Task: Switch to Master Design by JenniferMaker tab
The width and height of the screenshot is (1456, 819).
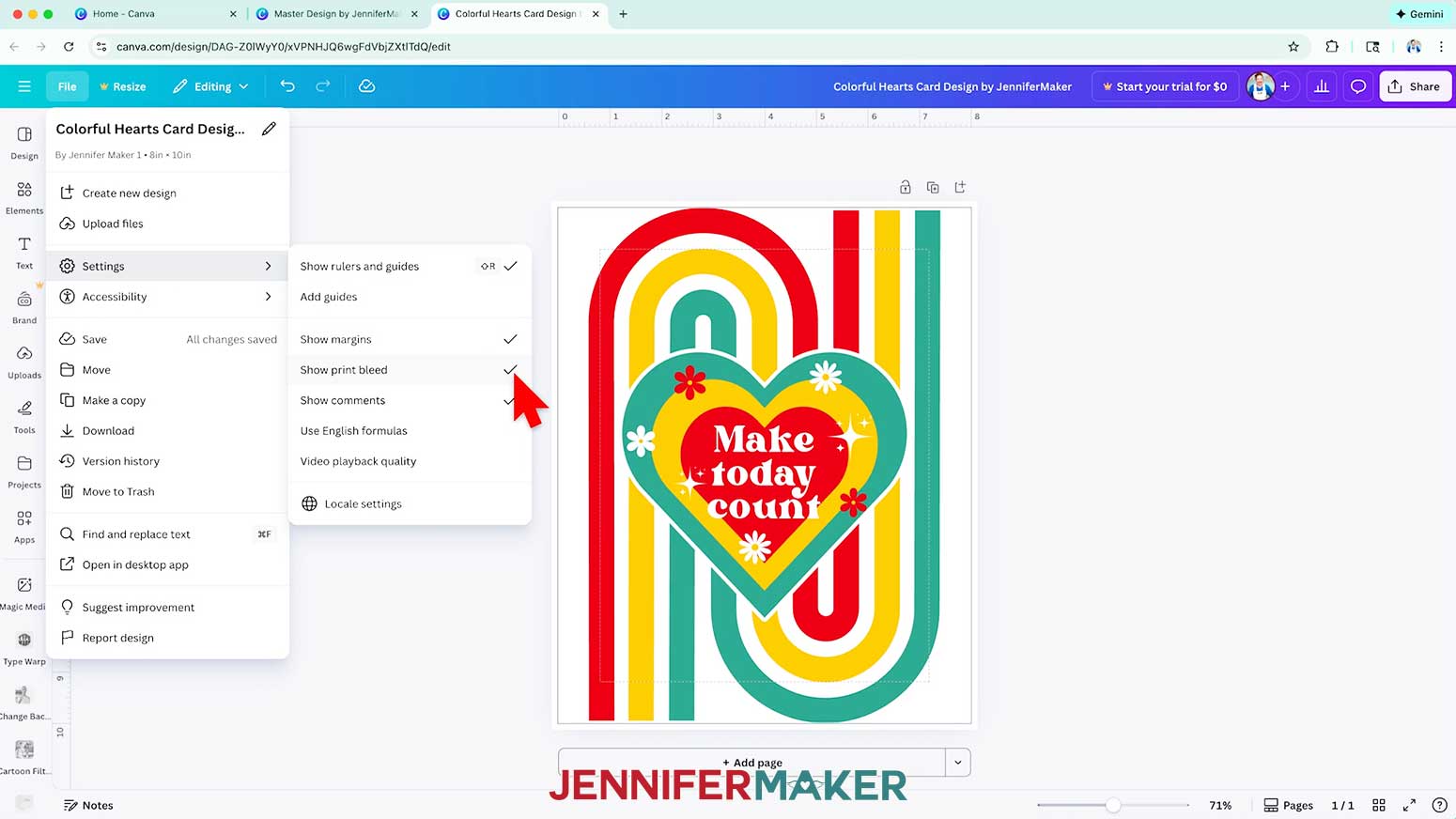Action: [338, 14]
